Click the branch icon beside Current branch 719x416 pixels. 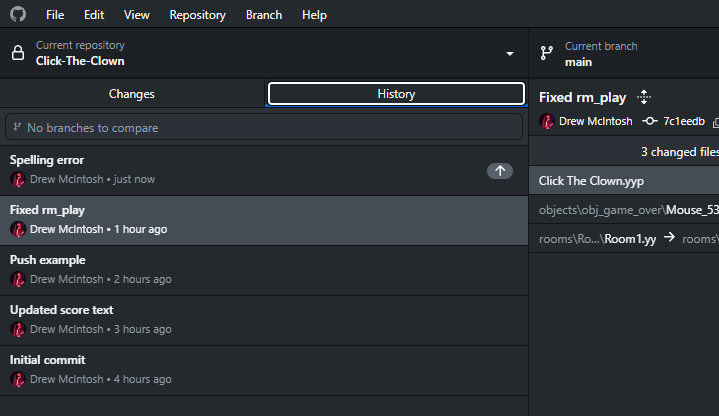547,53
